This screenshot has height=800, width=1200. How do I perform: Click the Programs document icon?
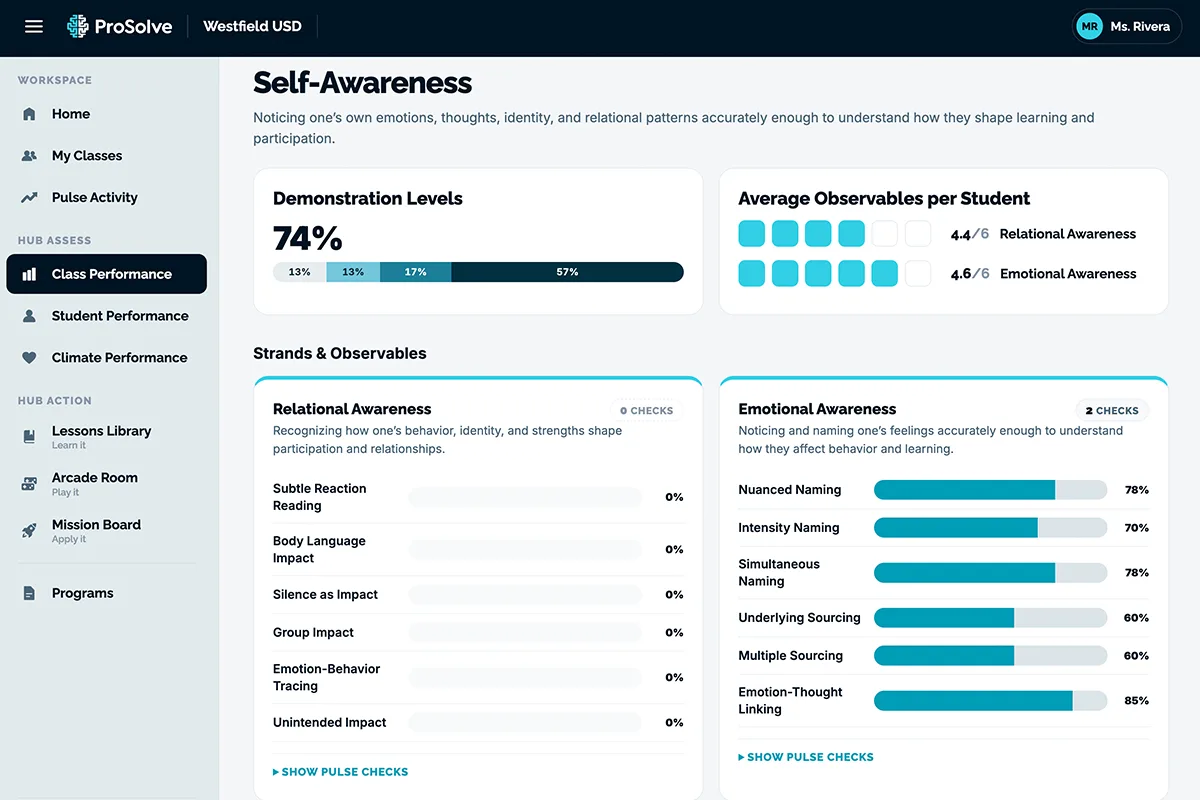click(x=30, y=593)
